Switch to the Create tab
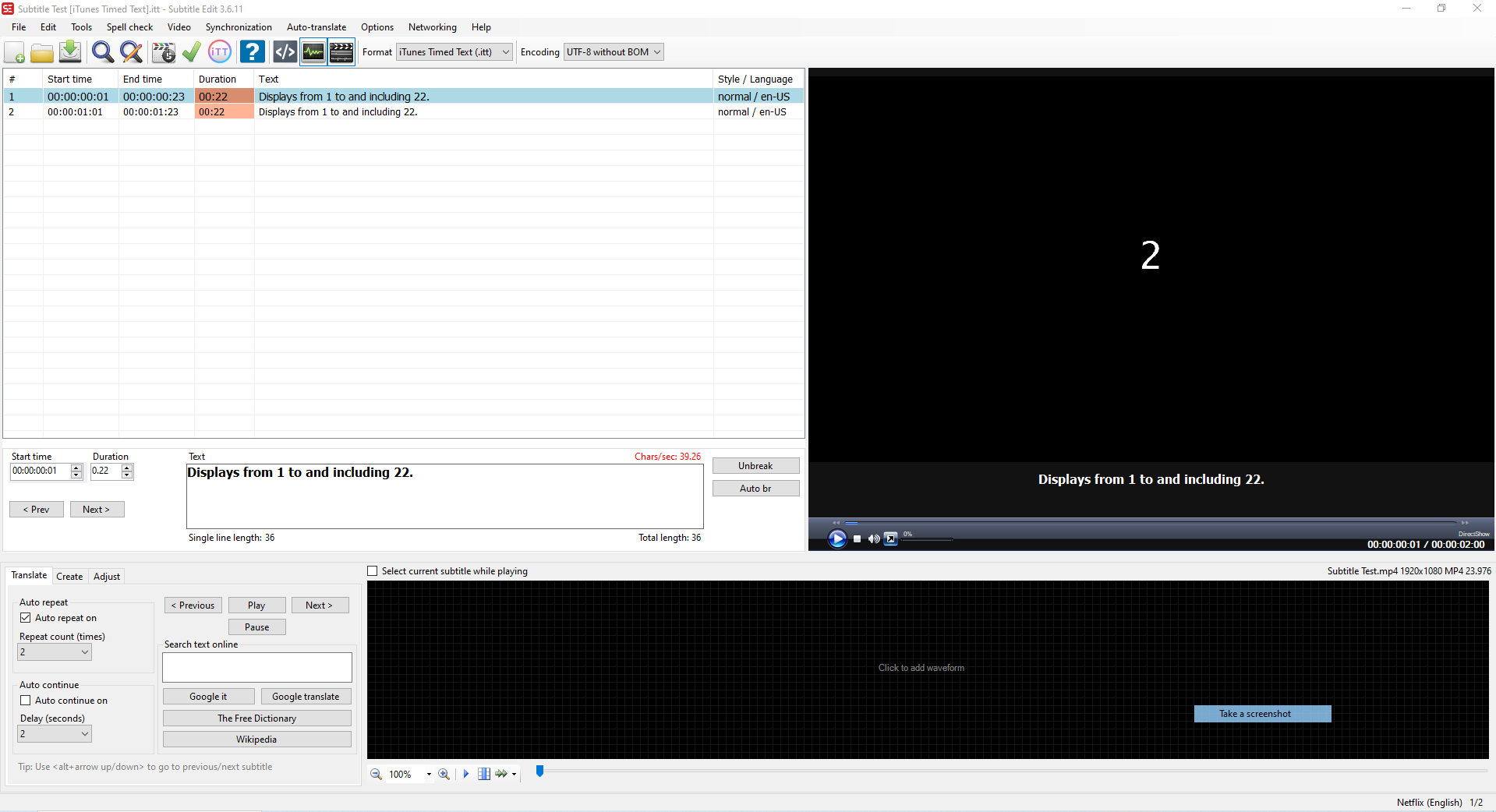Screen dimensions: 1496x812 click(69, 576)
